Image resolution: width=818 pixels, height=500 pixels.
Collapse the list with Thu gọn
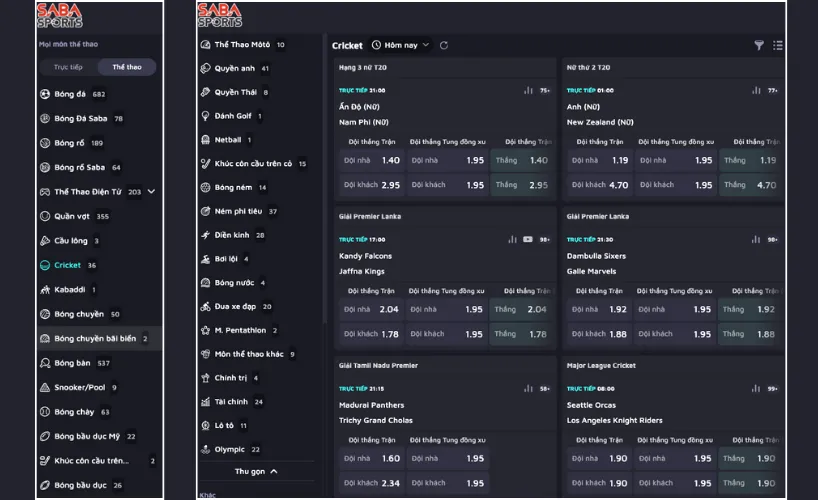(x=256, y=471)
